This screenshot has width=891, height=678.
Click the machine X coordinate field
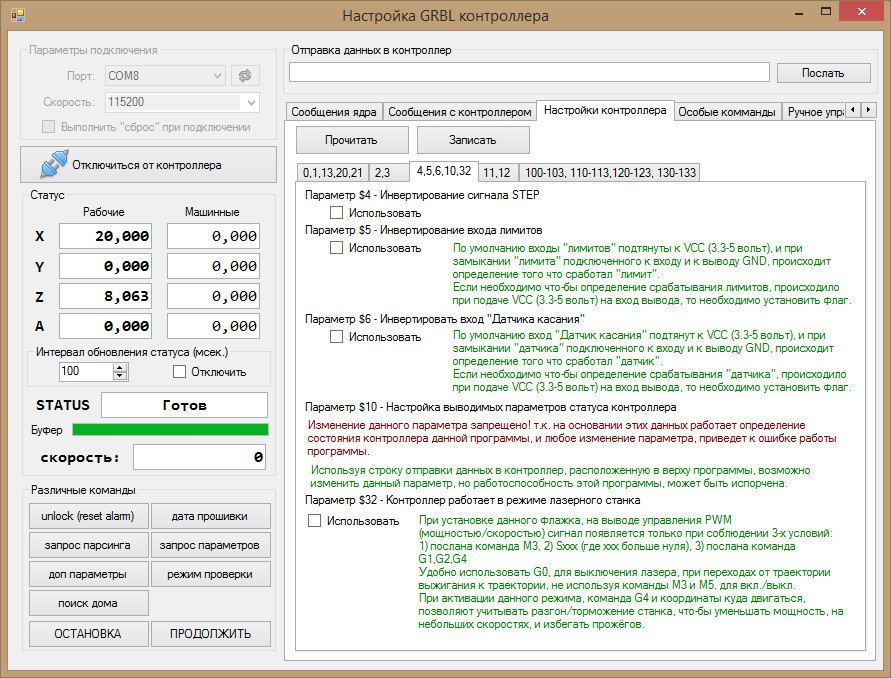tap(213, 236)
